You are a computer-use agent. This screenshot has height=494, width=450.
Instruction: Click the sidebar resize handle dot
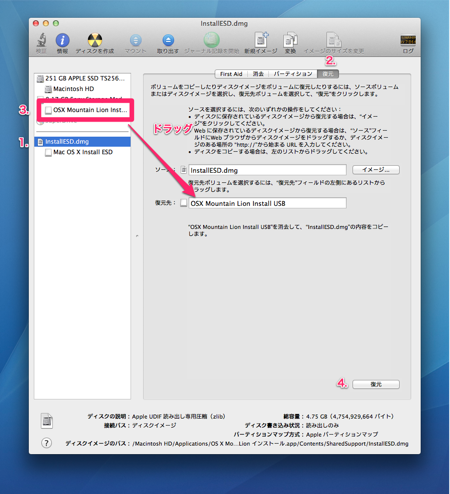(x=137, y=236)
